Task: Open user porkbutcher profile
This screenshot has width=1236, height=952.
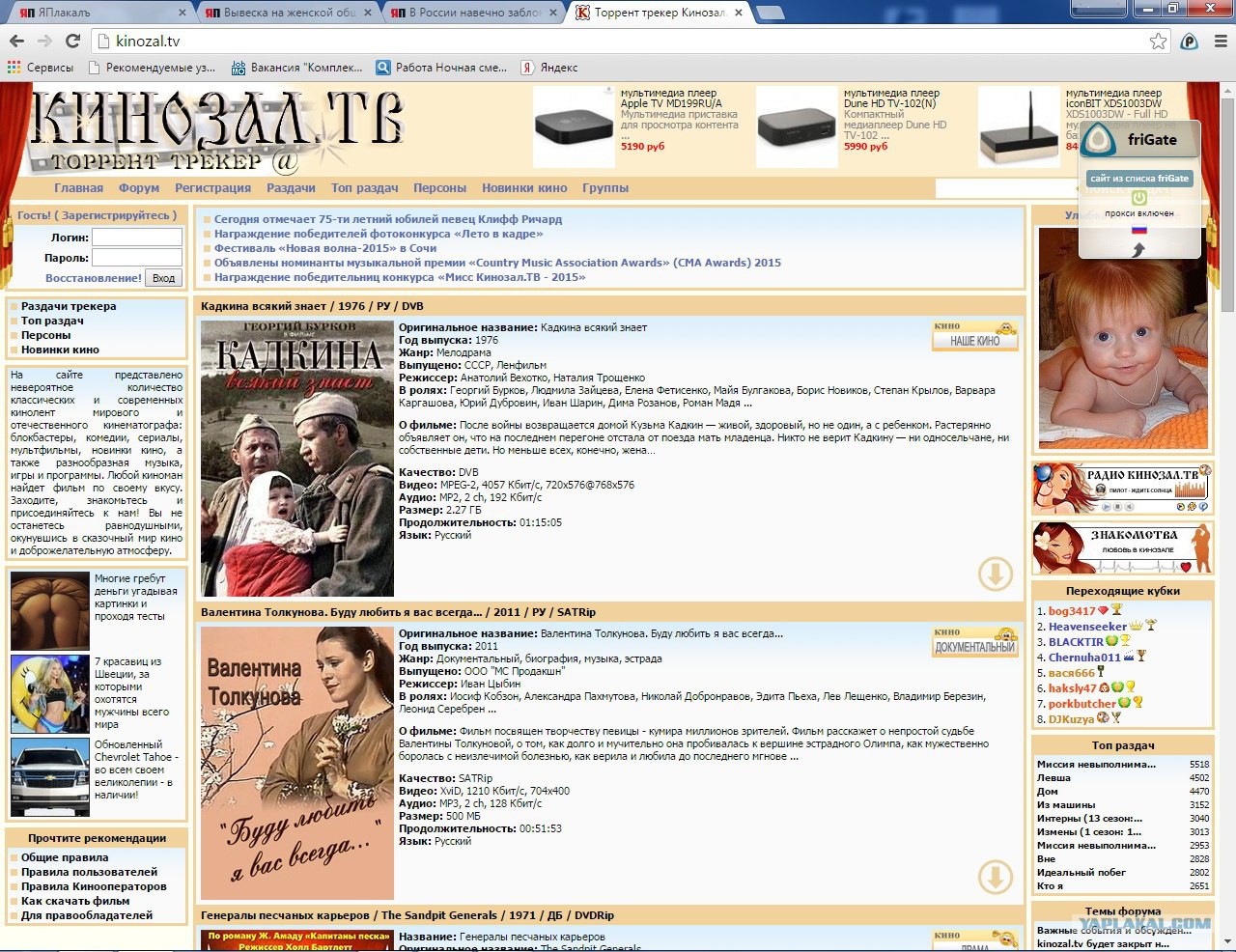Action: [1082, 704]
